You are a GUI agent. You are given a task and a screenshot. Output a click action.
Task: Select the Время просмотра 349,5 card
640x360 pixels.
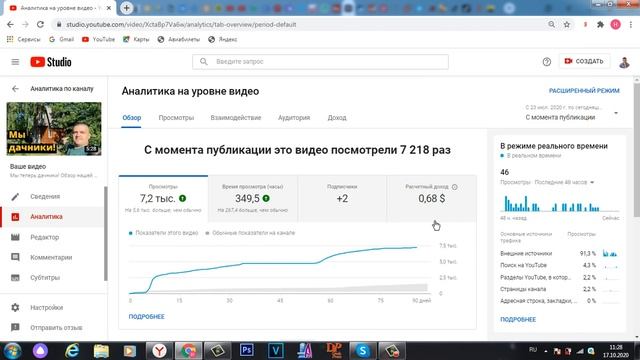(253, 199)
